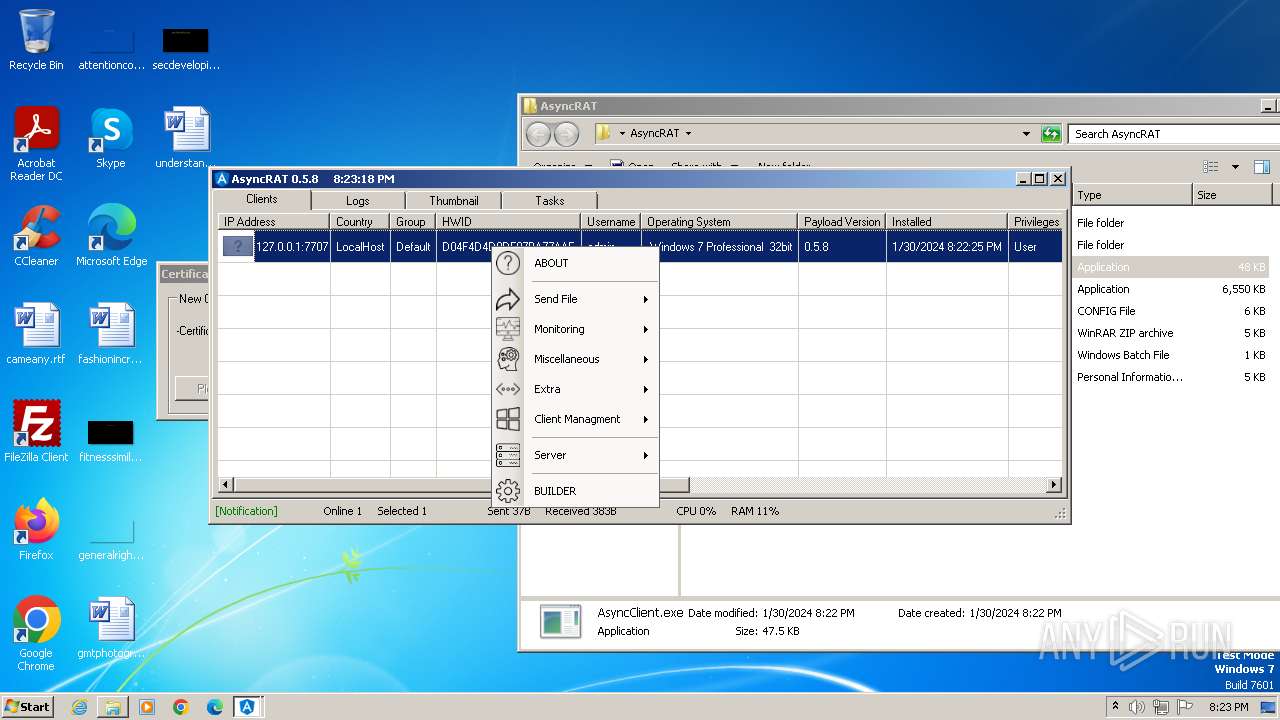This screenshot has width=1280, height=720.
Task: Click Edge icon in the taskbar
Action: [x=215, y=707]
